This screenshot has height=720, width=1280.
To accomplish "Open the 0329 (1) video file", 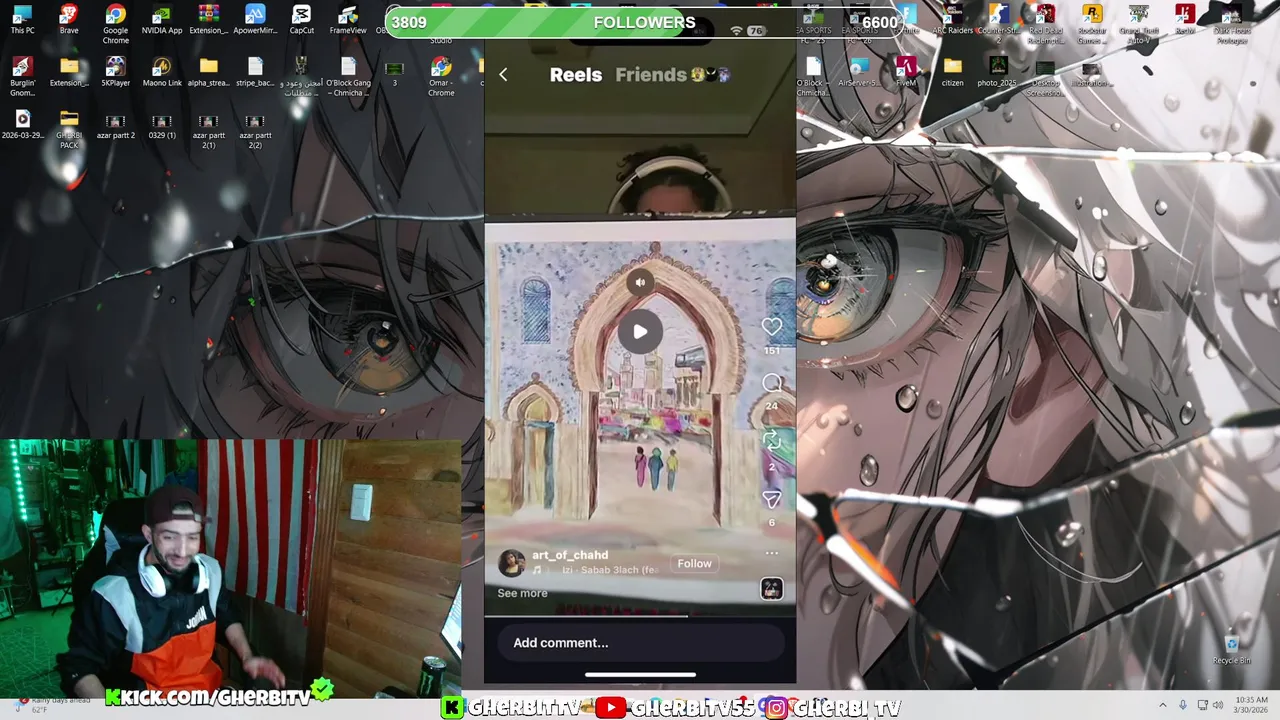I will [162, 125].
